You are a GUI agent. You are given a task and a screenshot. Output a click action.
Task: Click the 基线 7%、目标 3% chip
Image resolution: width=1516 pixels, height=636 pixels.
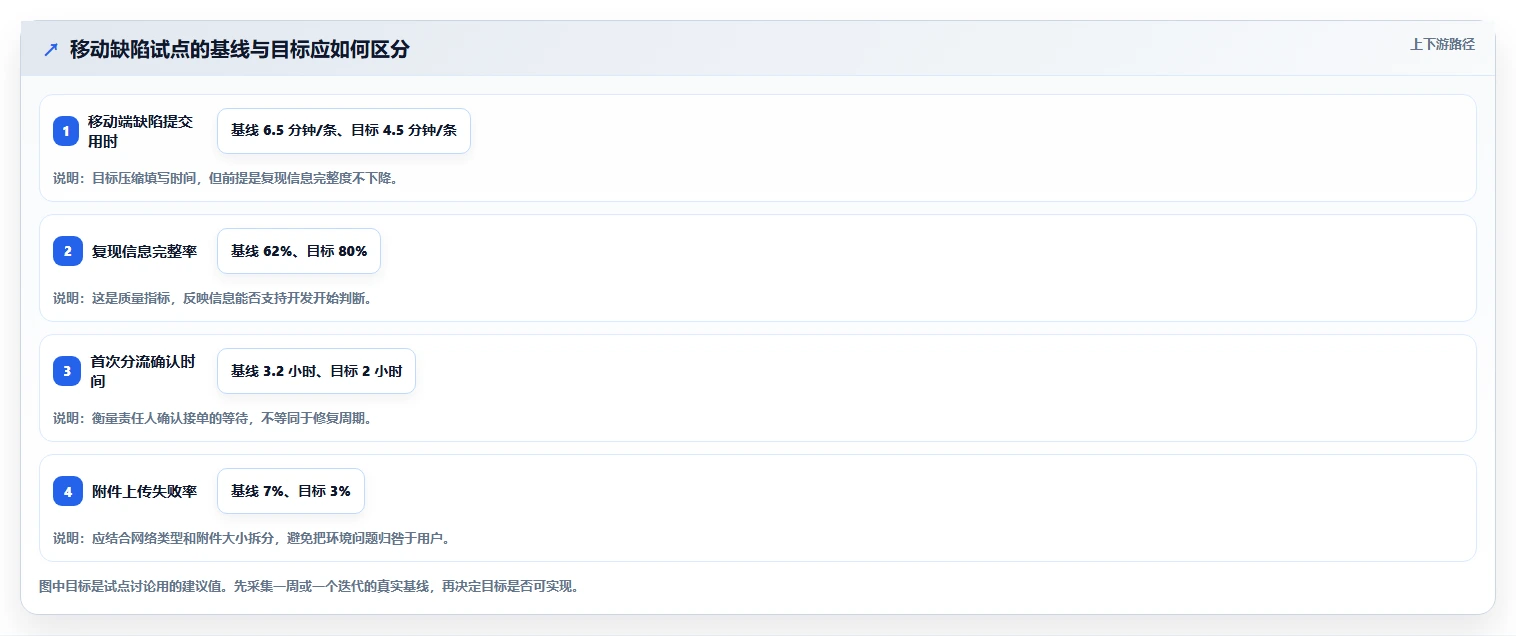click(x=291, y=491)
